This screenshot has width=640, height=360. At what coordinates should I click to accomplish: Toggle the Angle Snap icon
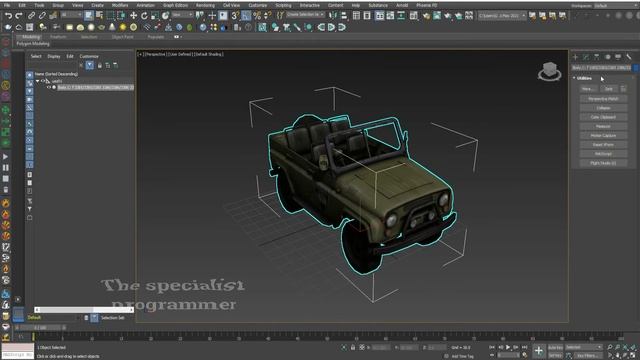246,16
